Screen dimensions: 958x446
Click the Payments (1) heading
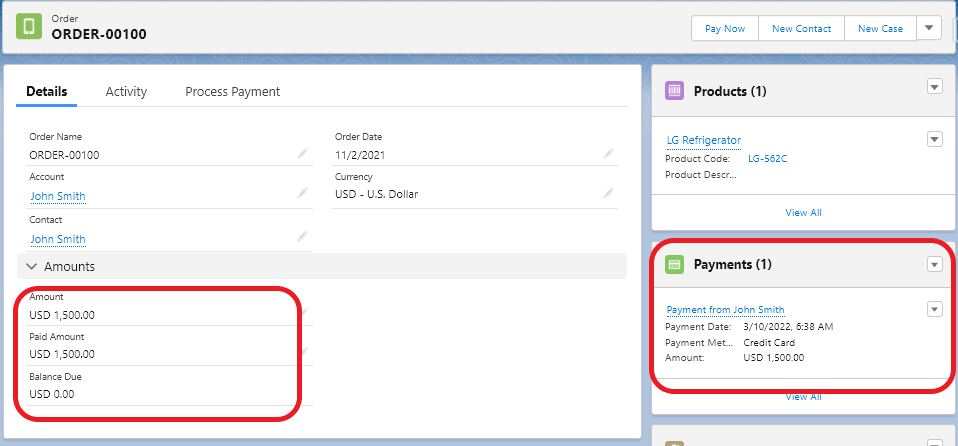tap(733, 265)
